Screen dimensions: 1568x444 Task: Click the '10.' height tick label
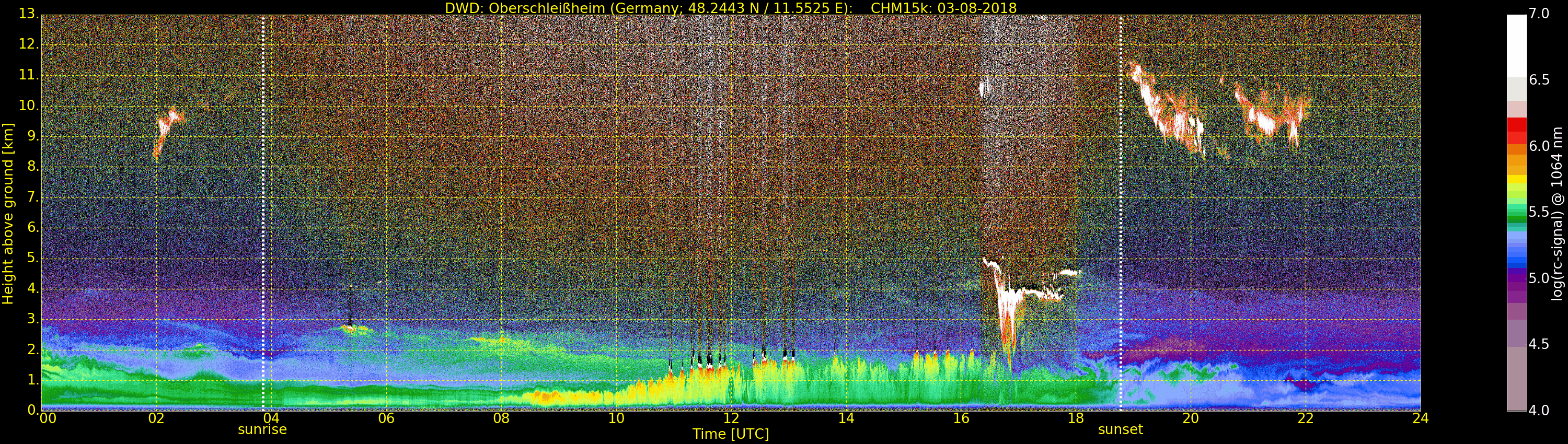pyautogui.click(x=29, y=106)
